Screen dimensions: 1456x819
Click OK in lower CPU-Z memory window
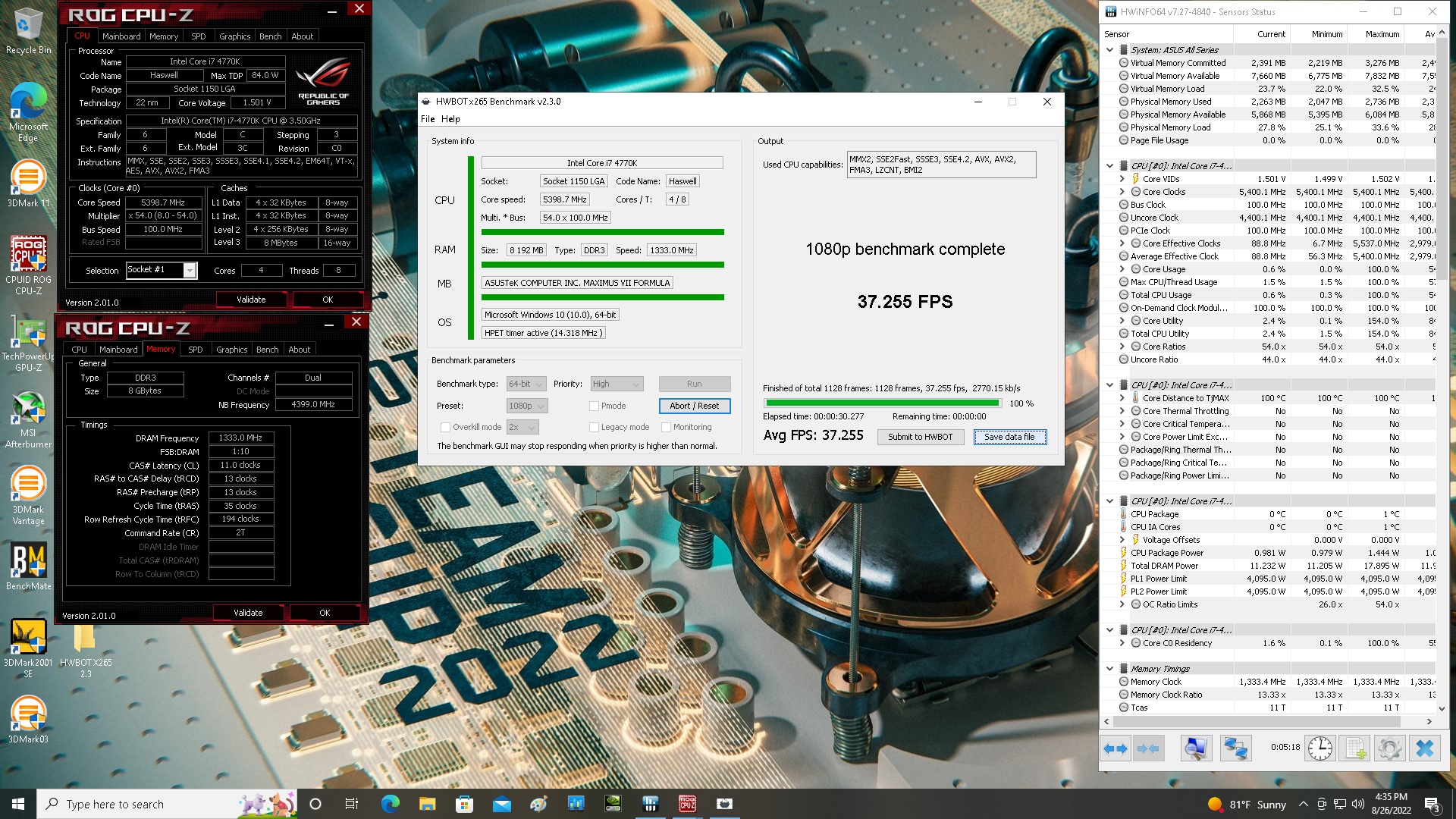tap(324, 613)
